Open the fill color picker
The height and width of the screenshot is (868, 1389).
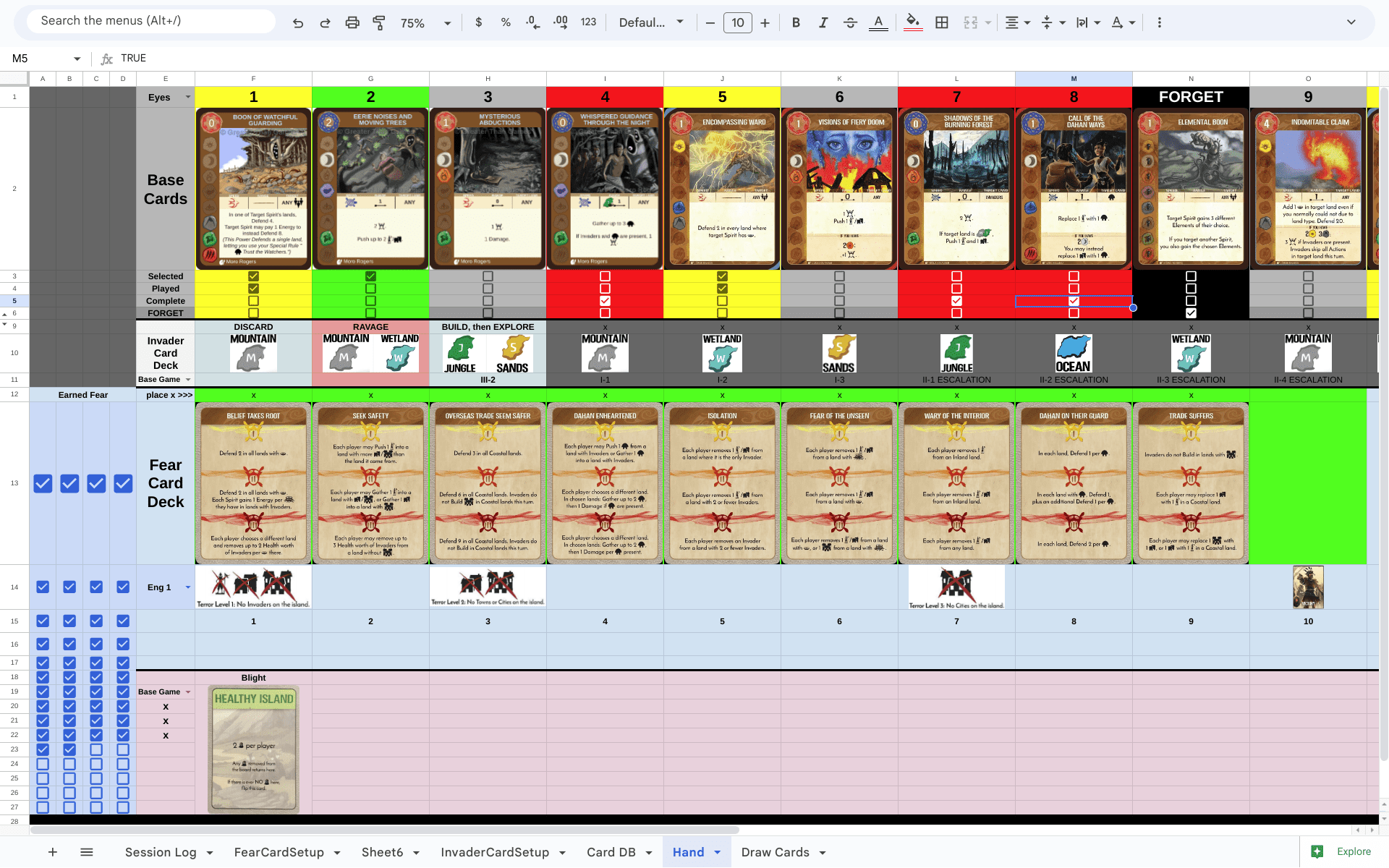pyautogui.click(x=913, y=22)
